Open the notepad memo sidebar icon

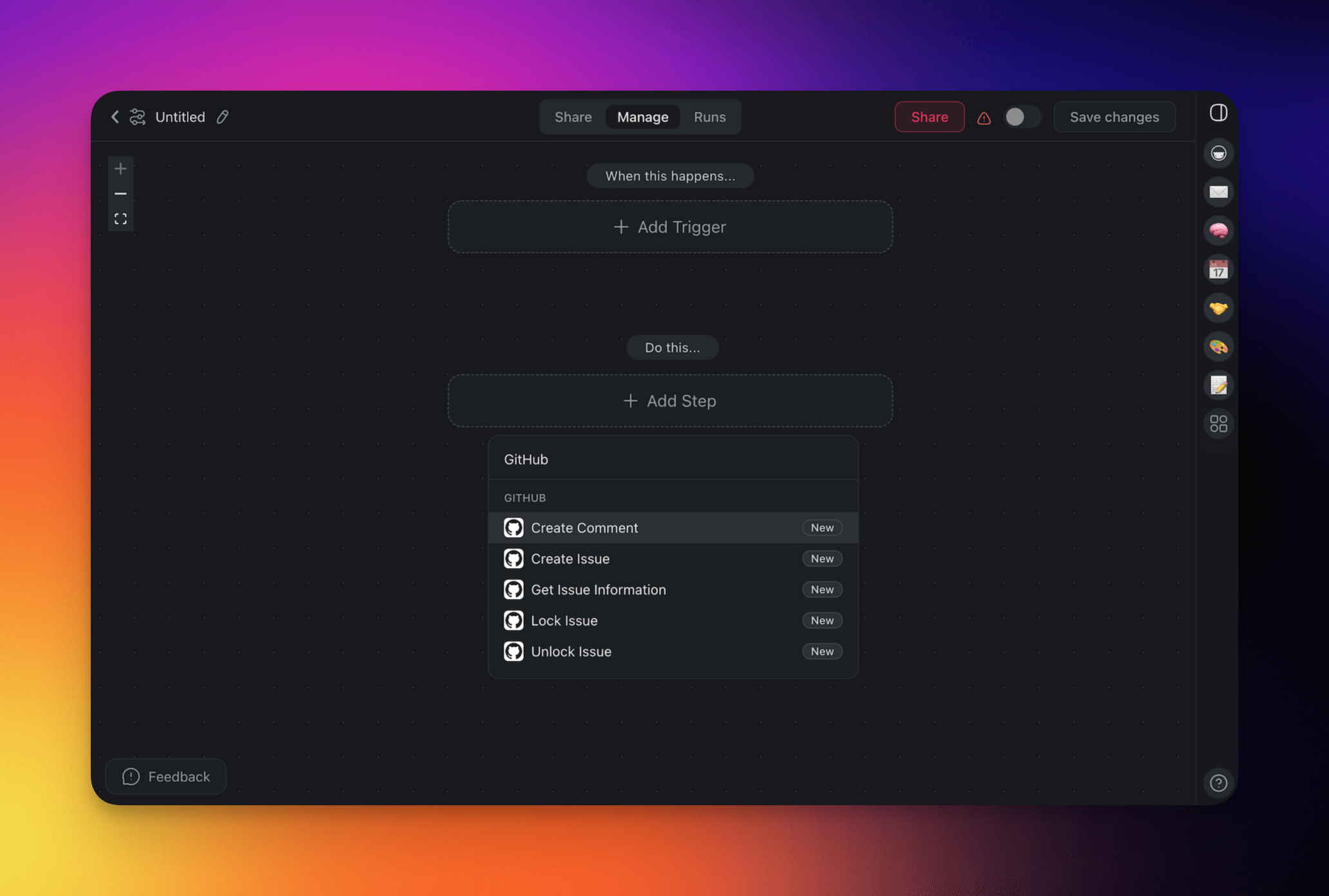1218,385
